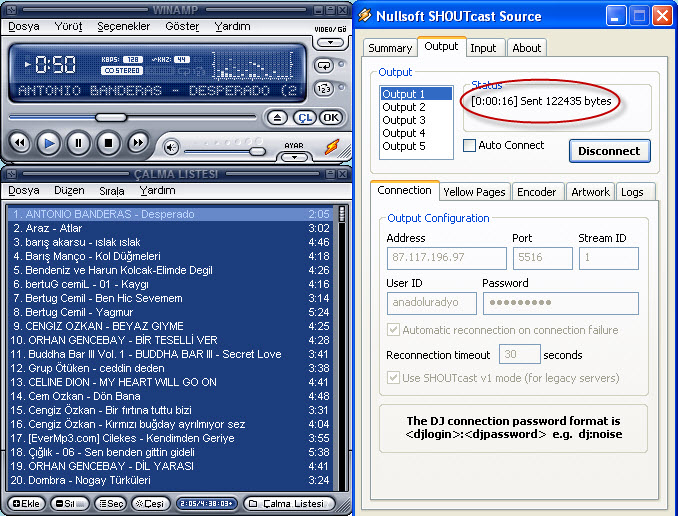Select CELINE DION - MY HEART WILL GO ON

[x=170, y=382]
